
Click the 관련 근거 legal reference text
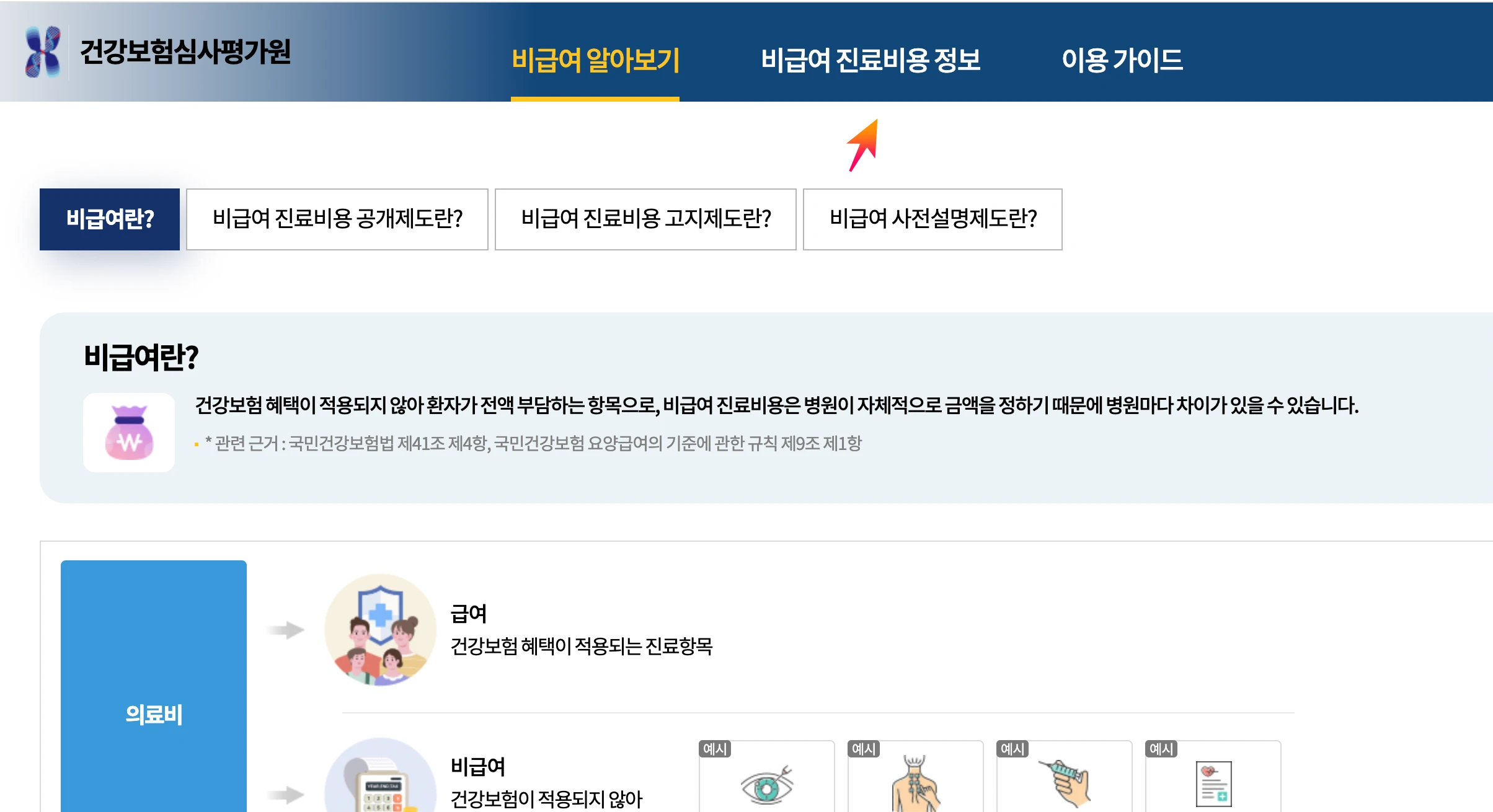tap(533, 443)
